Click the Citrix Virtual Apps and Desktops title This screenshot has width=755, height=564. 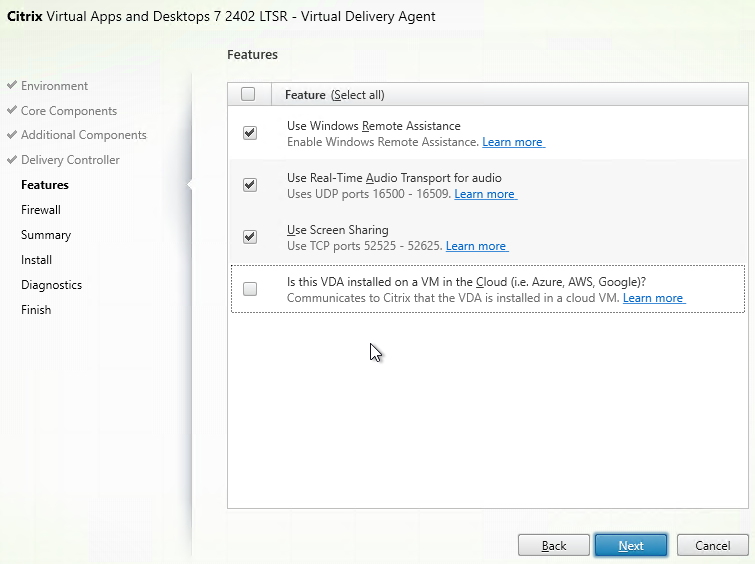(221, 16)
